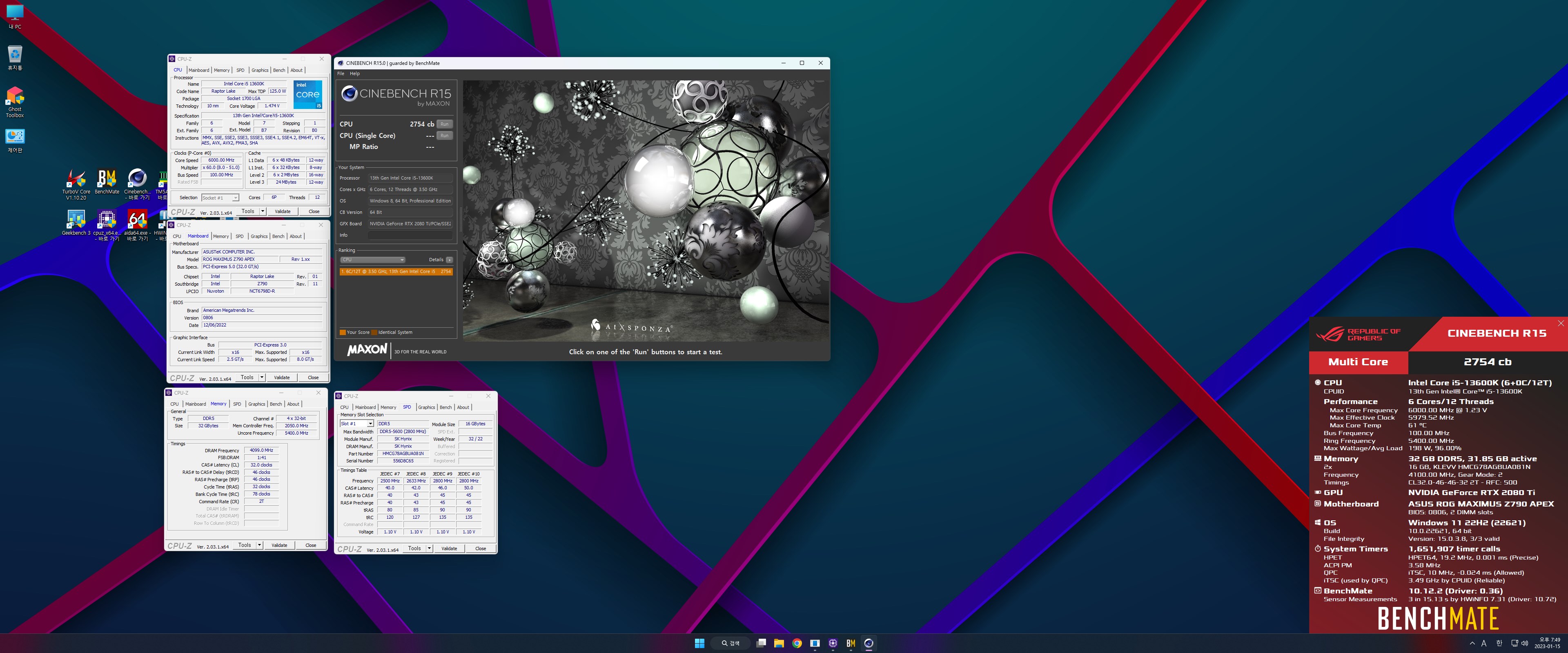Expand Tools arrow in CPU-Z Memory window

pos(260,545)
